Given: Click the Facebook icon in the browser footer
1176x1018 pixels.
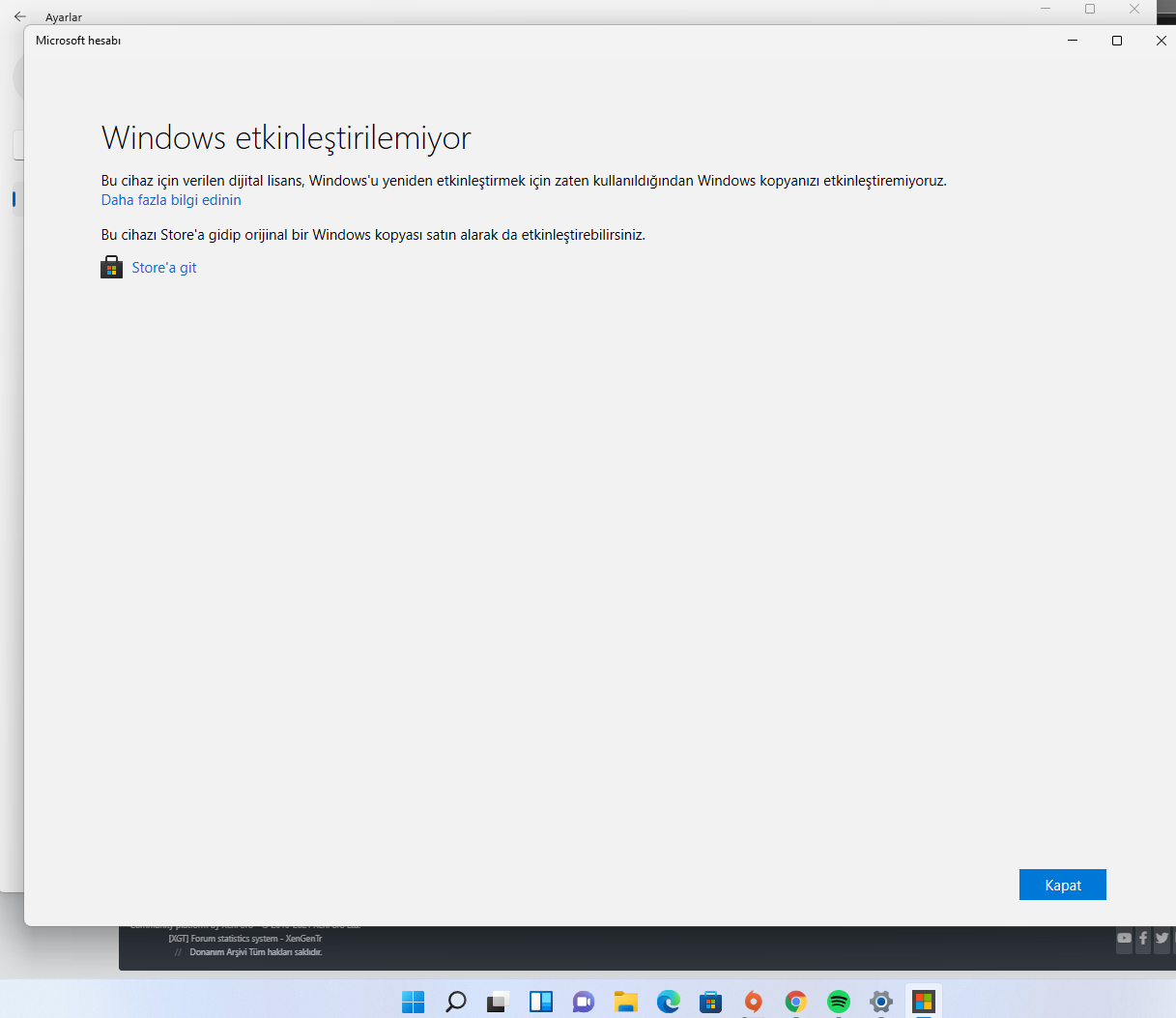Looking at the screenshot, I should click(1143, 938).
